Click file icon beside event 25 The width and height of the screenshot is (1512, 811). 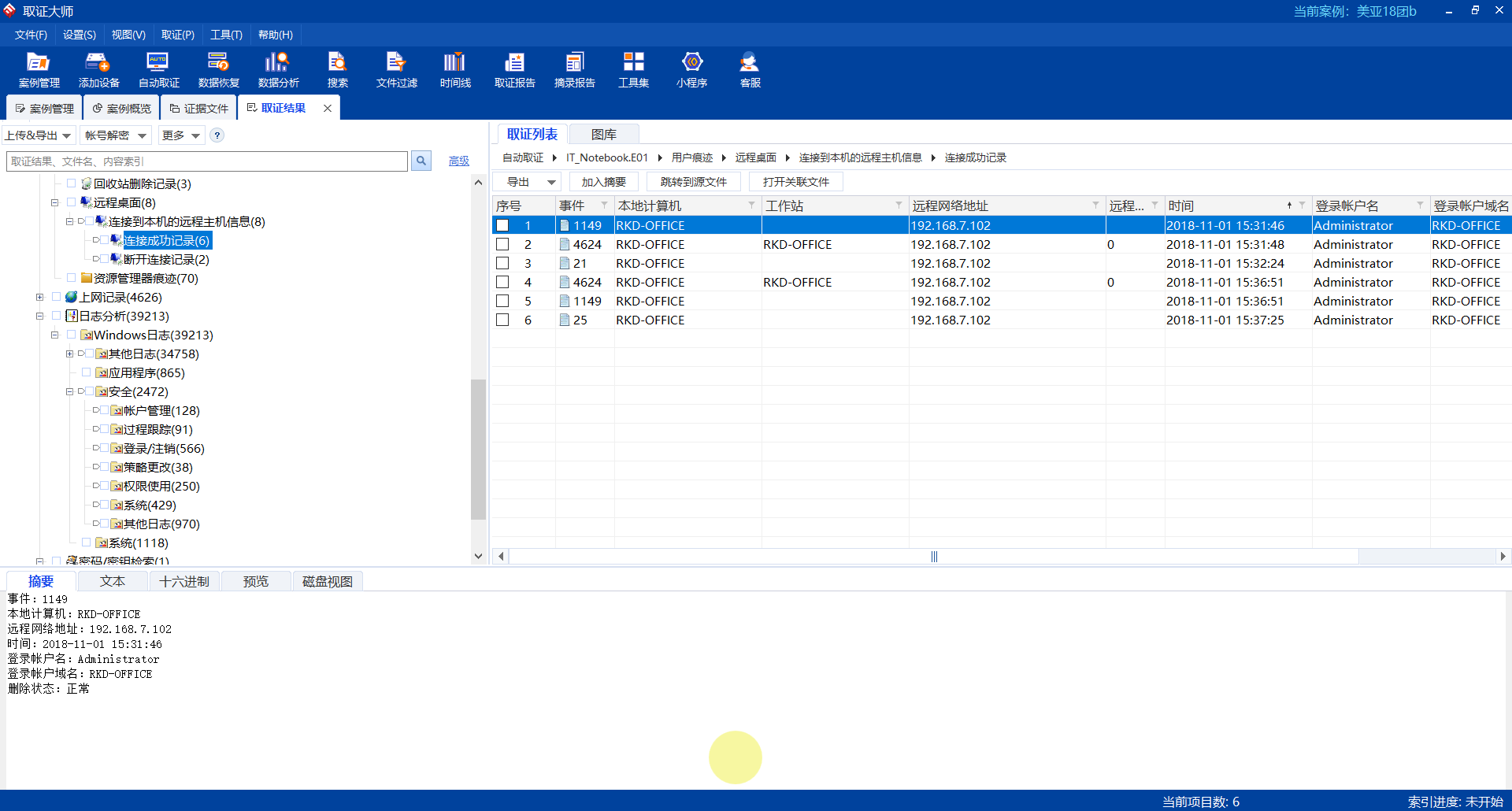[564, 320]
